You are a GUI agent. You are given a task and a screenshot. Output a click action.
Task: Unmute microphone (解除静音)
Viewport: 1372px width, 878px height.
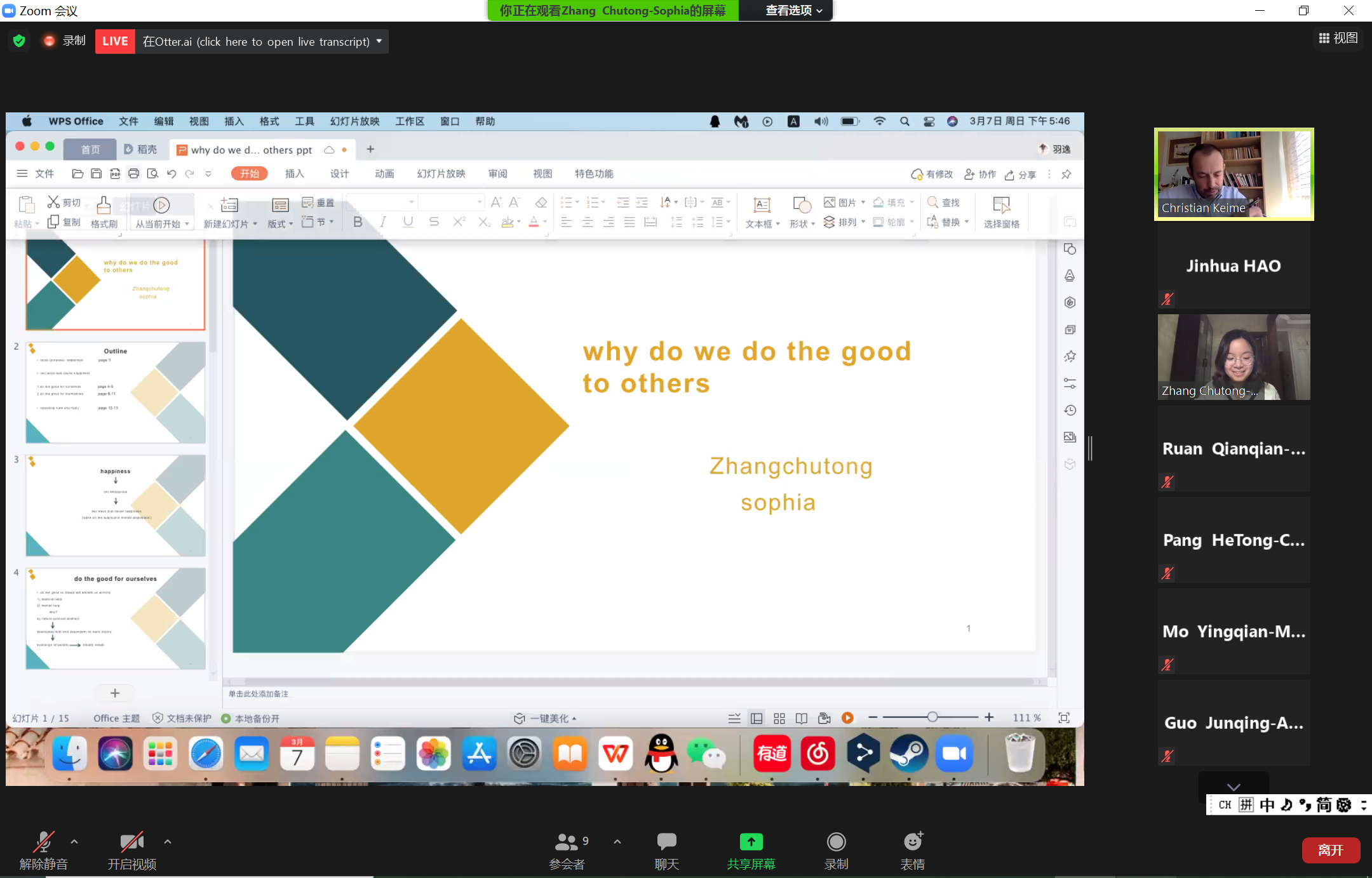(43, 842)
